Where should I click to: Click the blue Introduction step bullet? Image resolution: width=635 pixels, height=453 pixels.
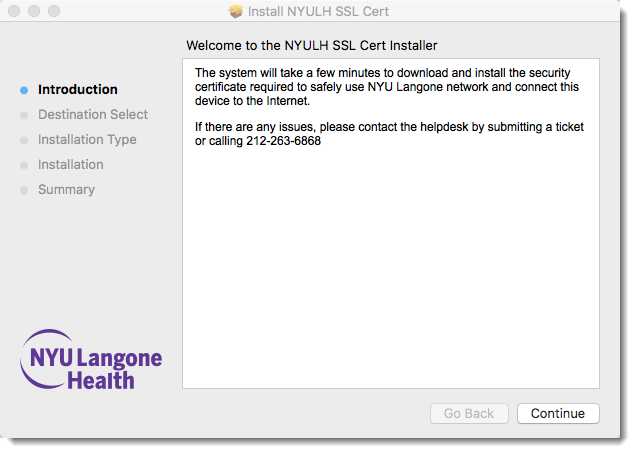(x=24, y=90)
